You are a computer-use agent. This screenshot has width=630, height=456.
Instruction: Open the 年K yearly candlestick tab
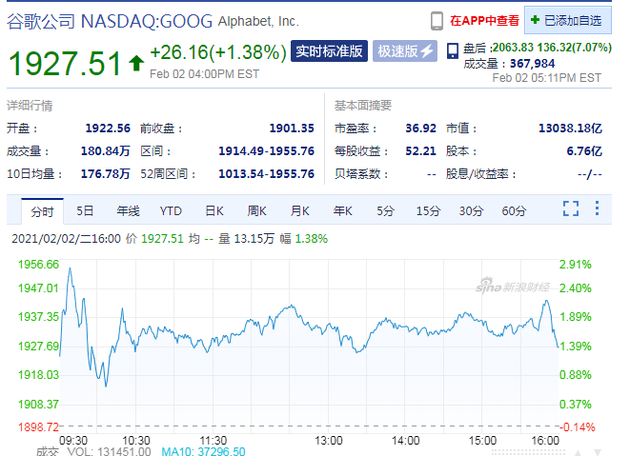point(343,211)
